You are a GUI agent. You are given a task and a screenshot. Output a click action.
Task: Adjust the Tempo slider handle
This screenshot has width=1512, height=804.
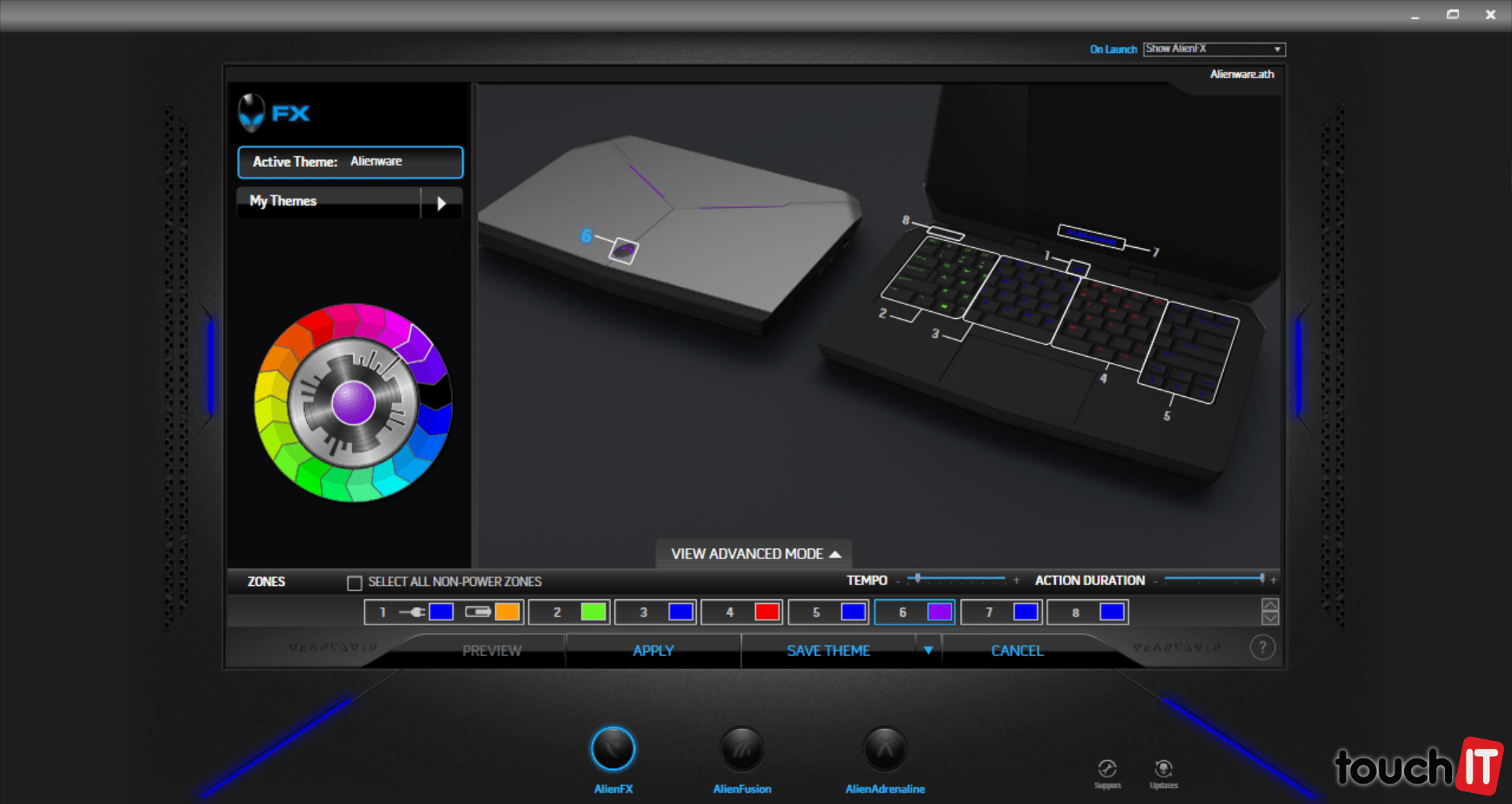coord(917,579)
